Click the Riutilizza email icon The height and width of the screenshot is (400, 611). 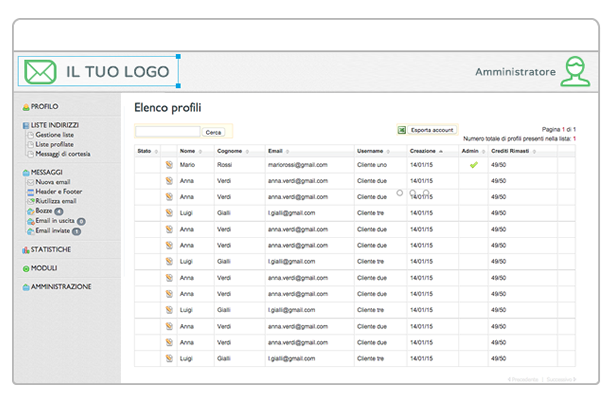click(30, 201)
